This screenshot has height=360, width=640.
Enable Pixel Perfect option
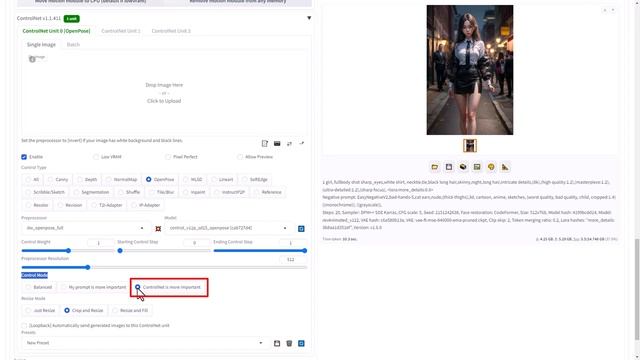pyautogui.click(x=168, y=157)
